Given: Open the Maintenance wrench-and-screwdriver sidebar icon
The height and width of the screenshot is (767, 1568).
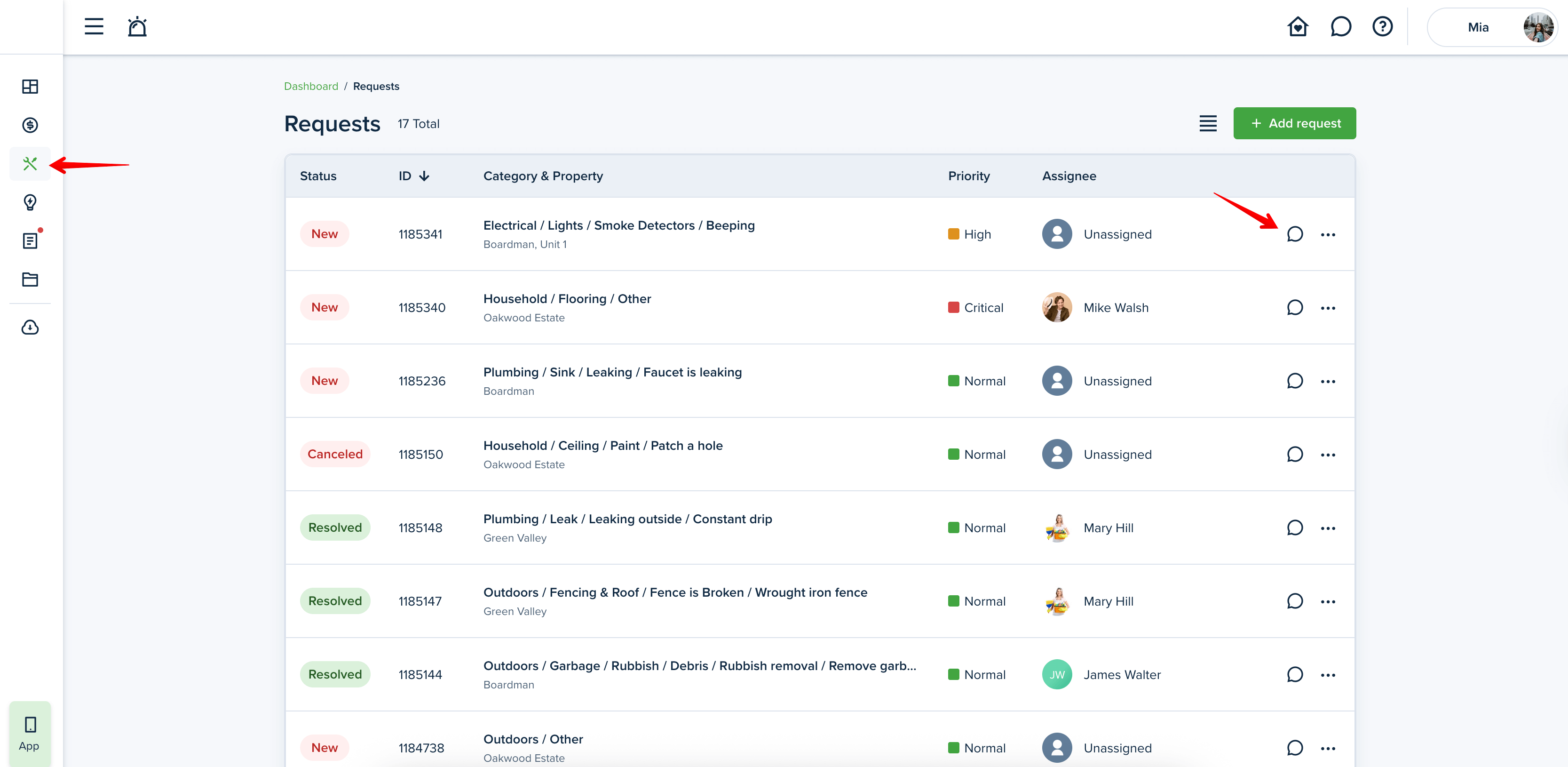Looking at the screenshot, I should (30, 163).
